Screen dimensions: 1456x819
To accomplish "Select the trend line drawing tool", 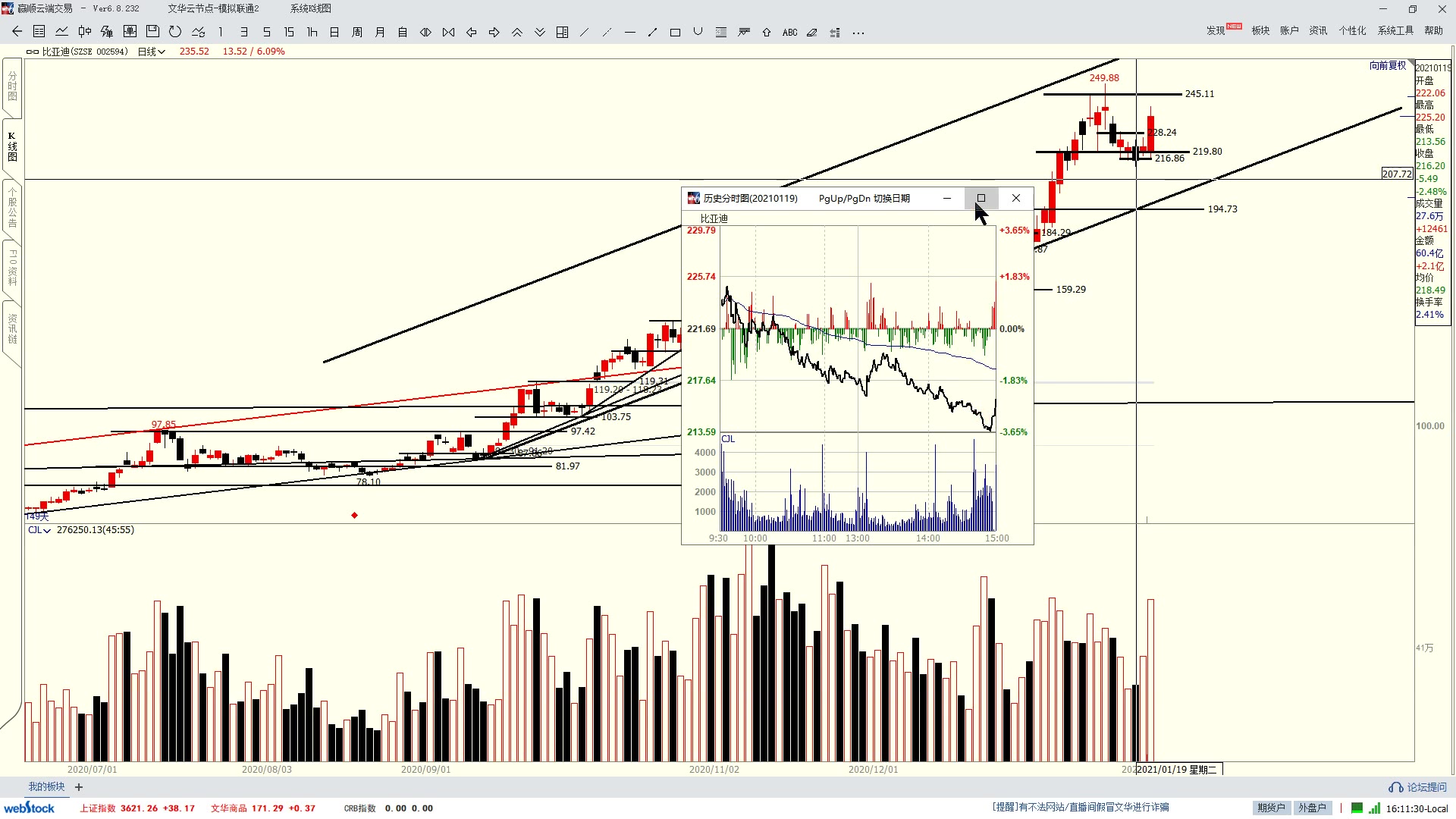I will click(x=584, y=32).
